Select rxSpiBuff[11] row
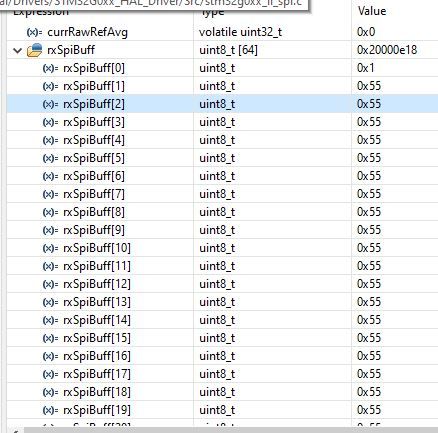The image size is (438, 433). [x=222, y=266]
